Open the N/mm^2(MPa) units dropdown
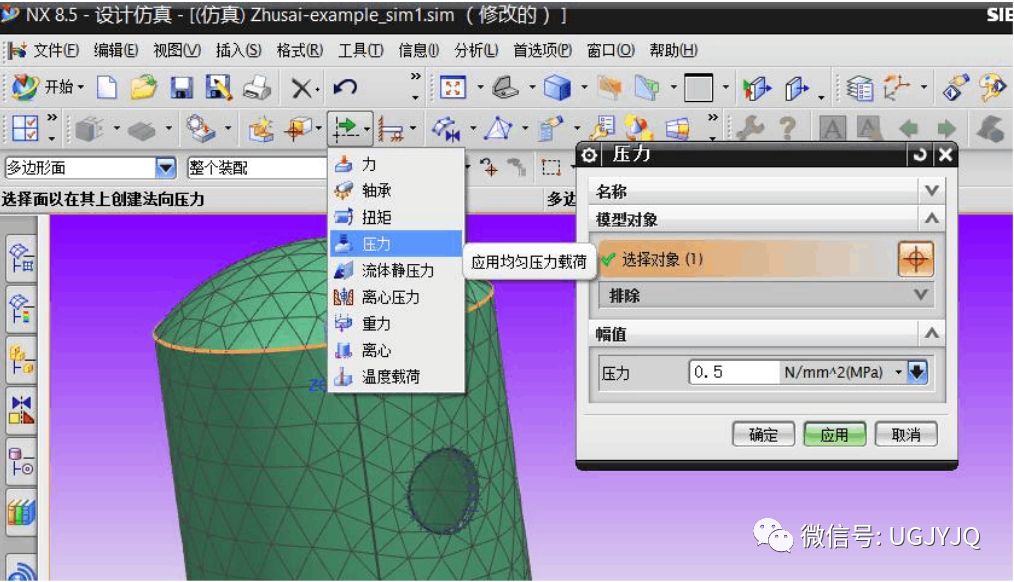1014x582 pixels. pos(898,372)
